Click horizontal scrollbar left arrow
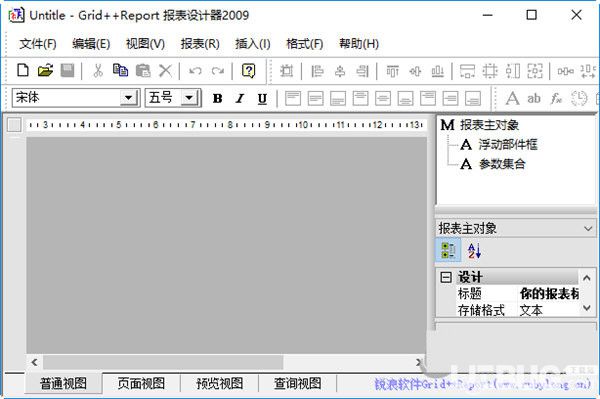600x399 pixels. [34, 362]
